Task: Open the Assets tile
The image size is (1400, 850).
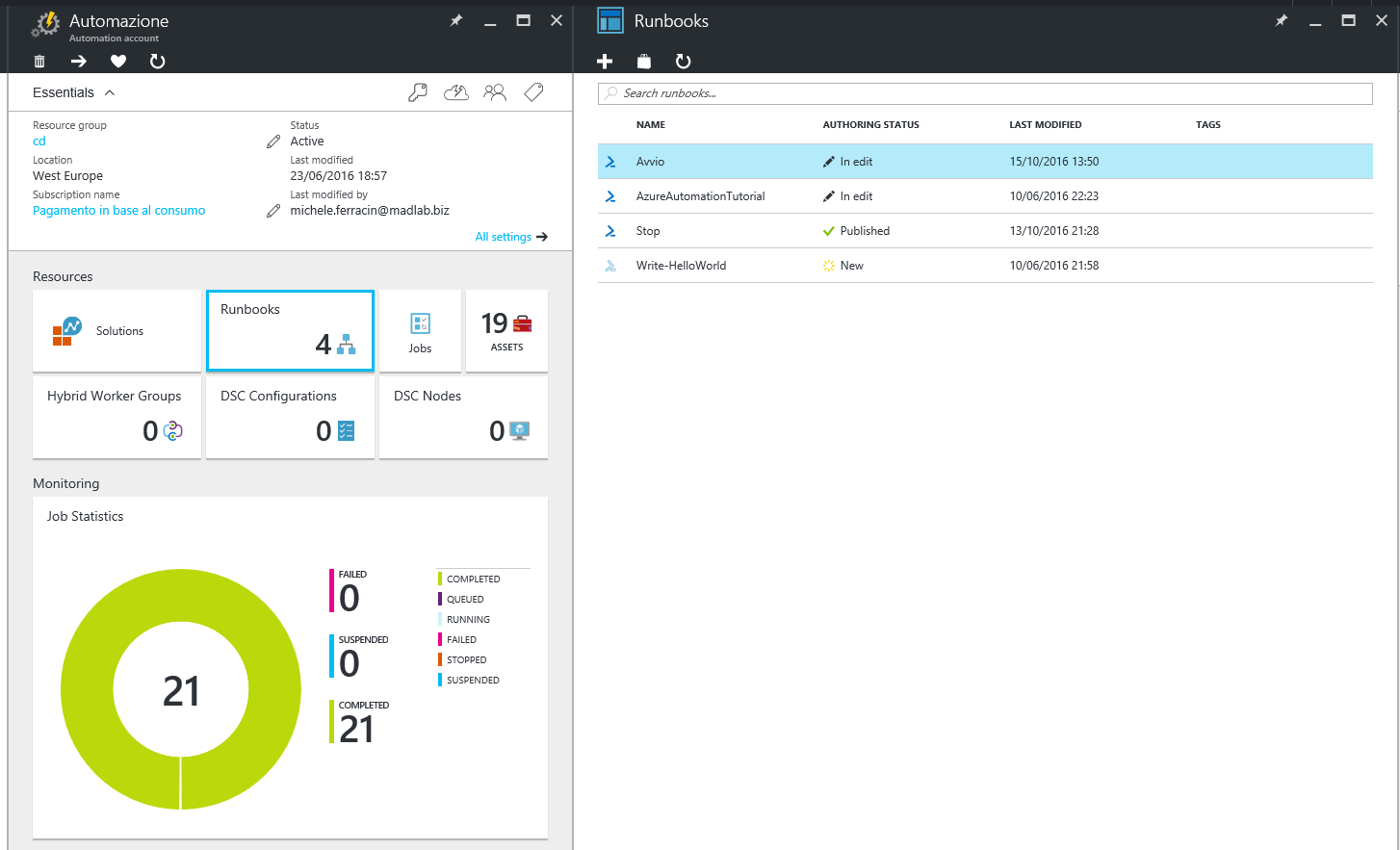Action: point(506,331)
